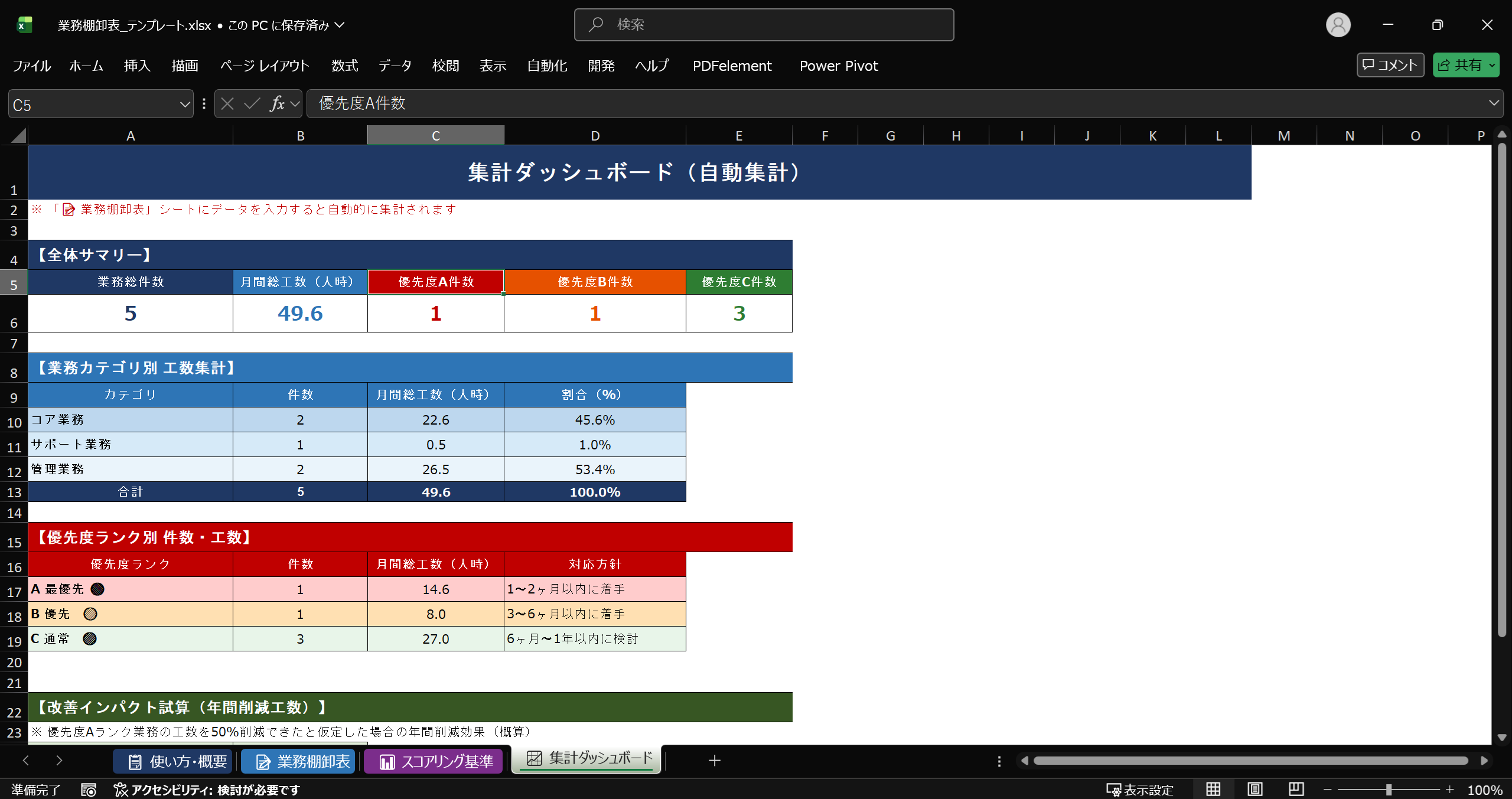The image size is (1512, 799).
Task: Click the search magnifier icon
Action: pyautogui.click(x=596, y=25)
